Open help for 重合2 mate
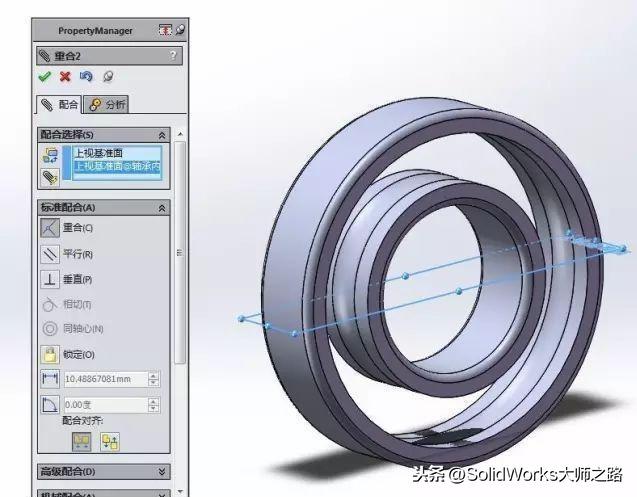The image size is (637, 497). (x=173, y=56)
